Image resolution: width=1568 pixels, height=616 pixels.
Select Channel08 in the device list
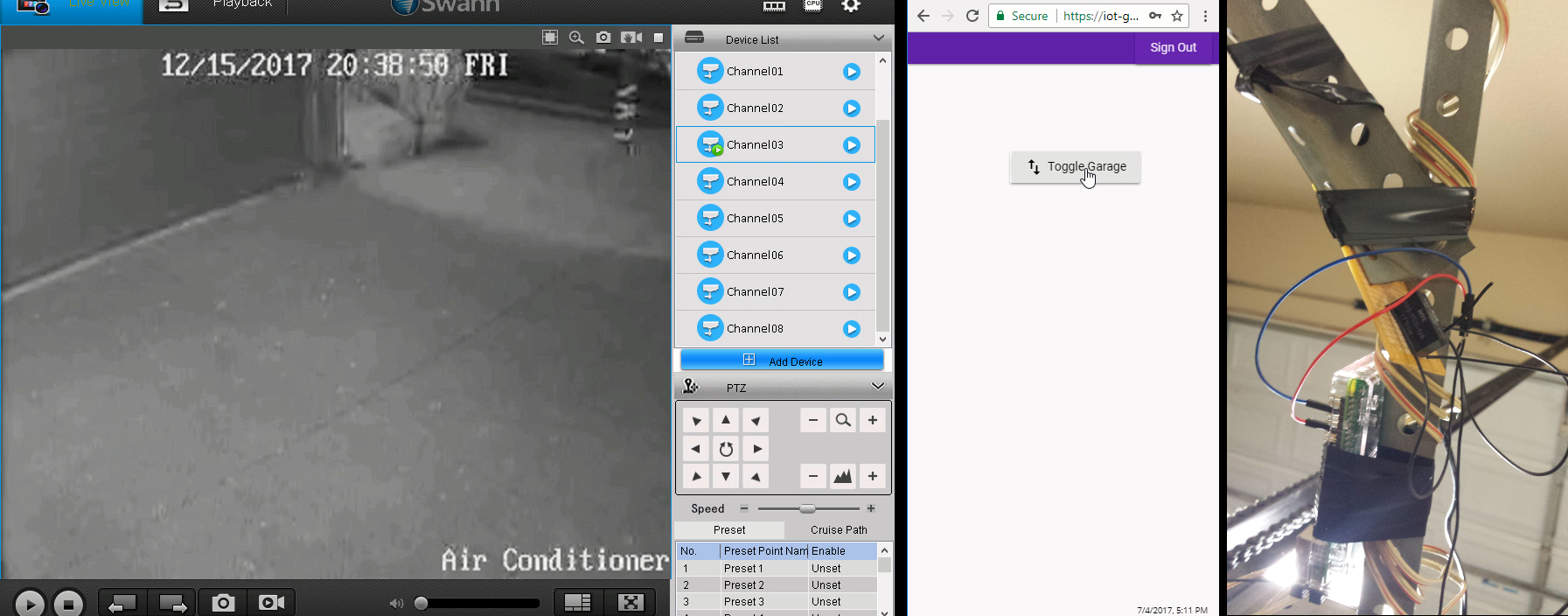(775, 328)
